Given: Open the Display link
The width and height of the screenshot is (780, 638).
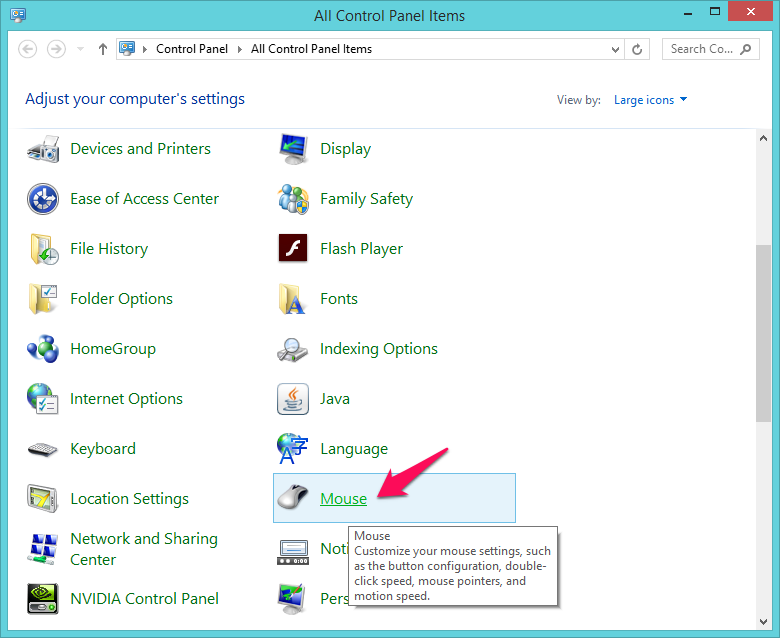Looking at the screenshot, I should click(x=345, y=149).
